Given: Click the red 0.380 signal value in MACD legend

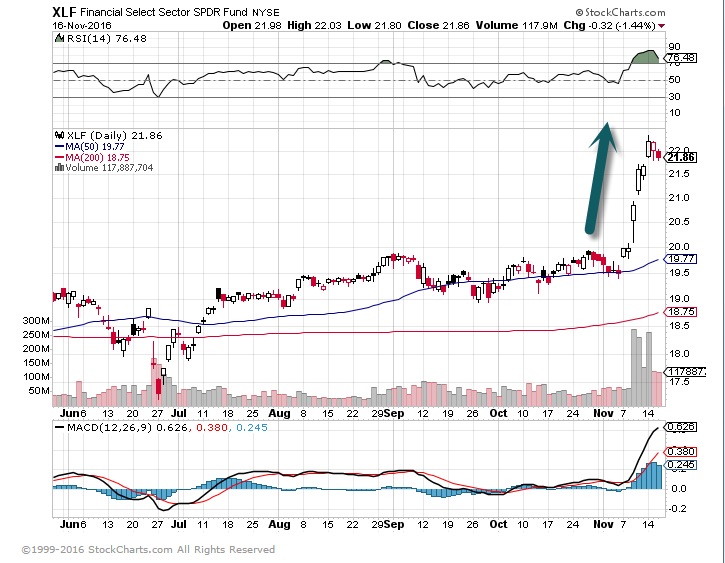Looking at the screenshot, I should tap(212, 428).
